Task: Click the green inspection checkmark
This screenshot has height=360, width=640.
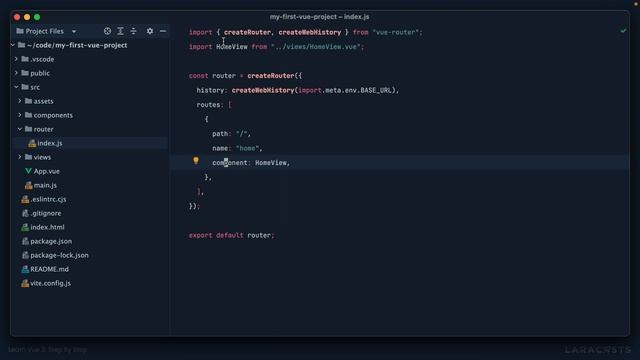Action: (x=623, y=31)
